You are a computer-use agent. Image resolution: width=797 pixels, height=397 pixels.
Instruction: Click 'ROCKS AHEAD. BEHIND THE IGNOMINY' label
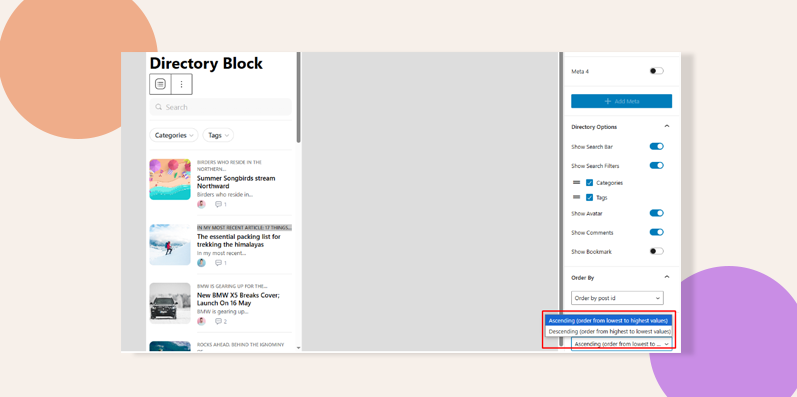coord(241,345)
